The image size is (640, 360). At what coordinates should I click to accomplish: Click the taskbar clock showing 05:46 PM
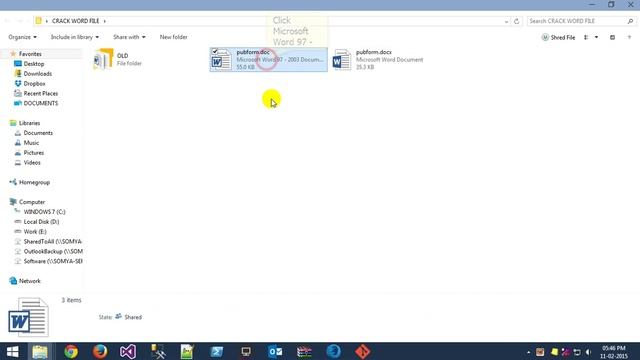613,352
